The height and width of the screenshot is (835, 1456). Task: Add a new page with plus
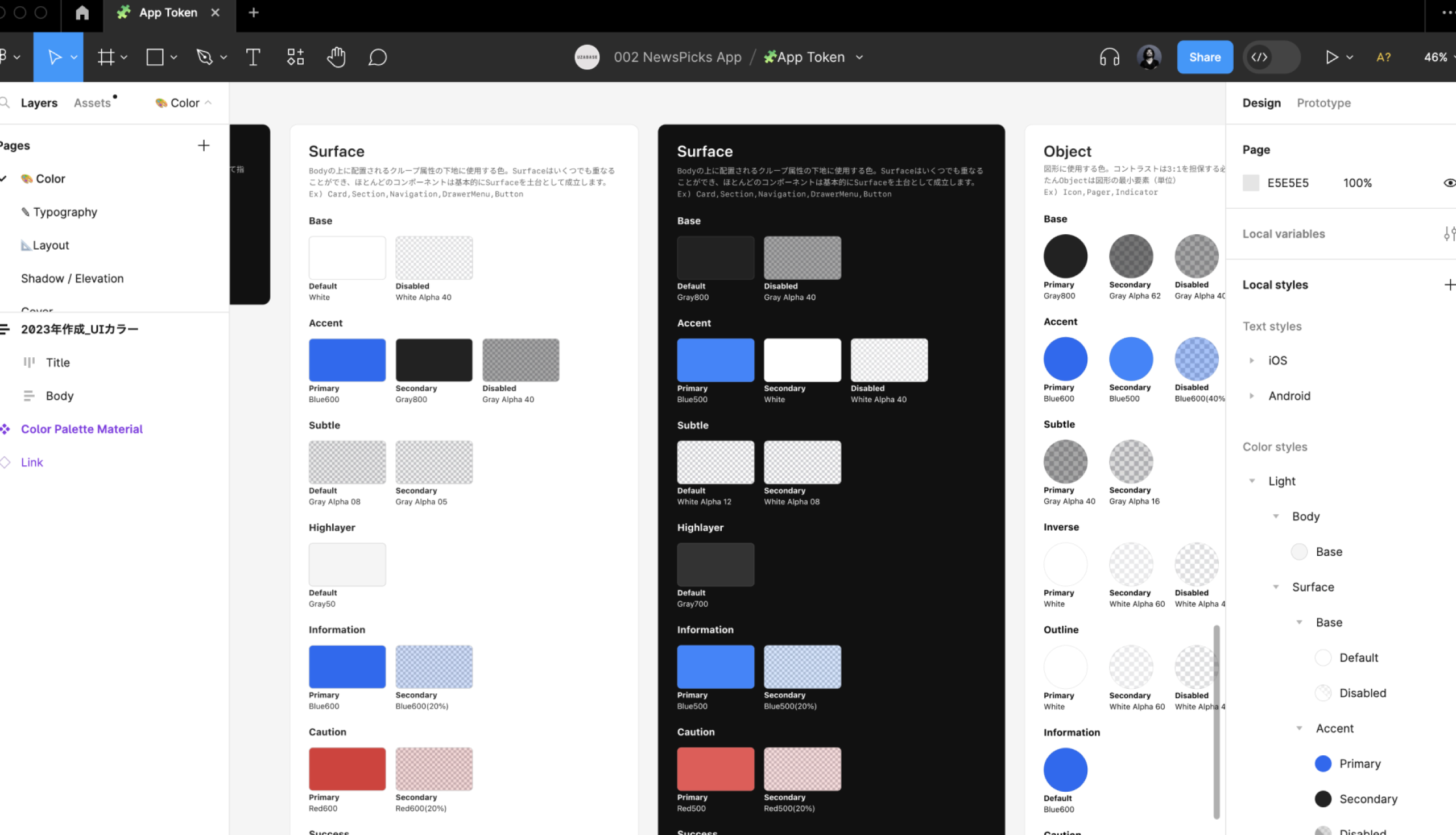coord(204,146)
